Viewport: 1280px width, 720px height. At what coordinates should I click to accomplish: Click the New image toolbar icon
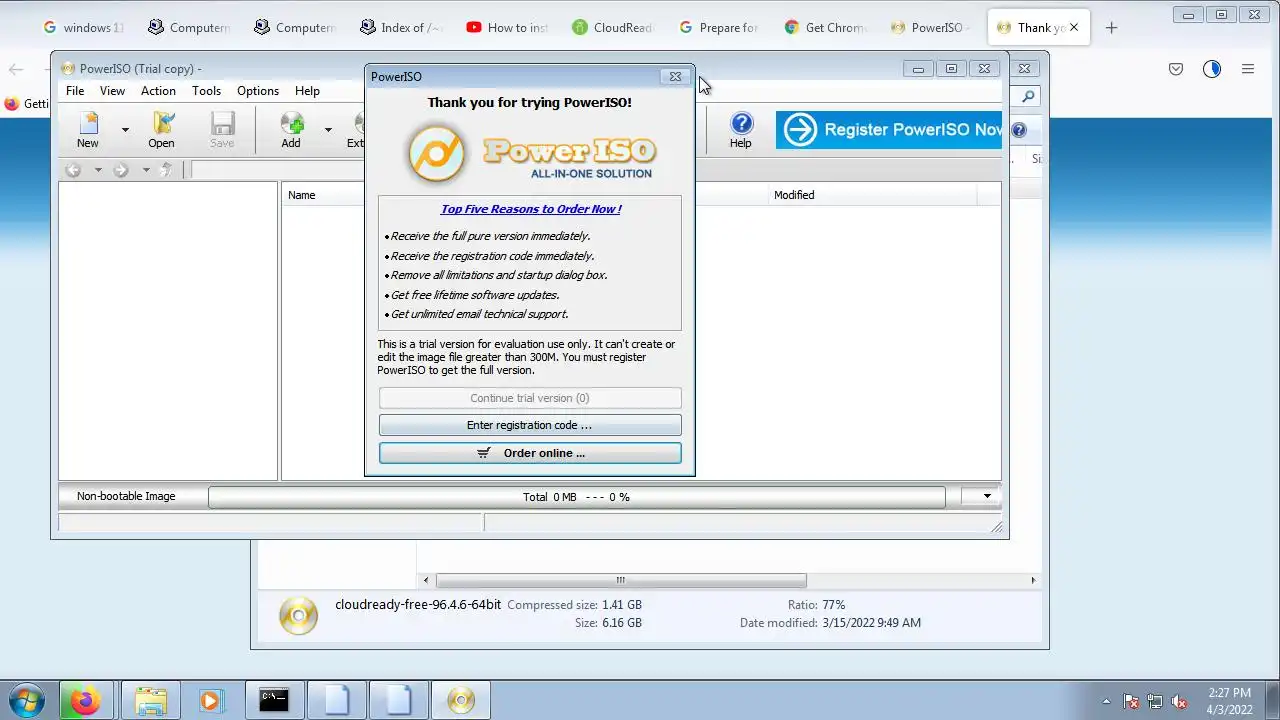point(88,130)
